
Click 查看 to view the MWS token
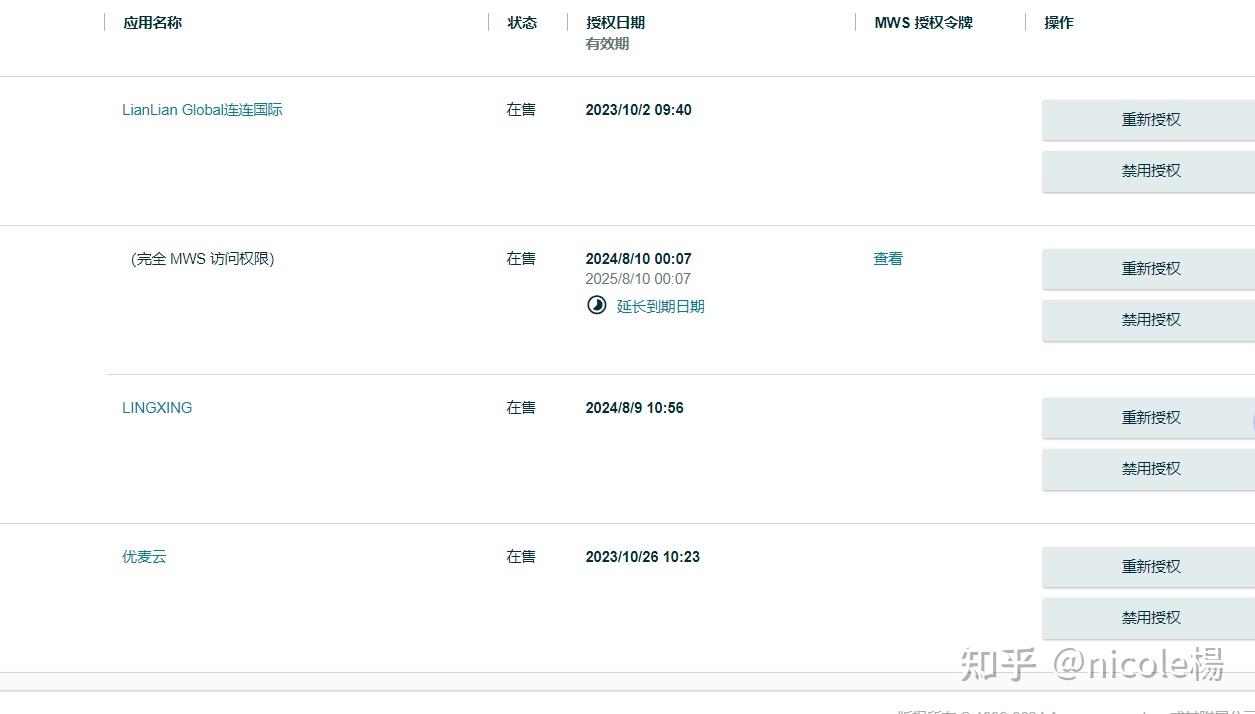888,259
